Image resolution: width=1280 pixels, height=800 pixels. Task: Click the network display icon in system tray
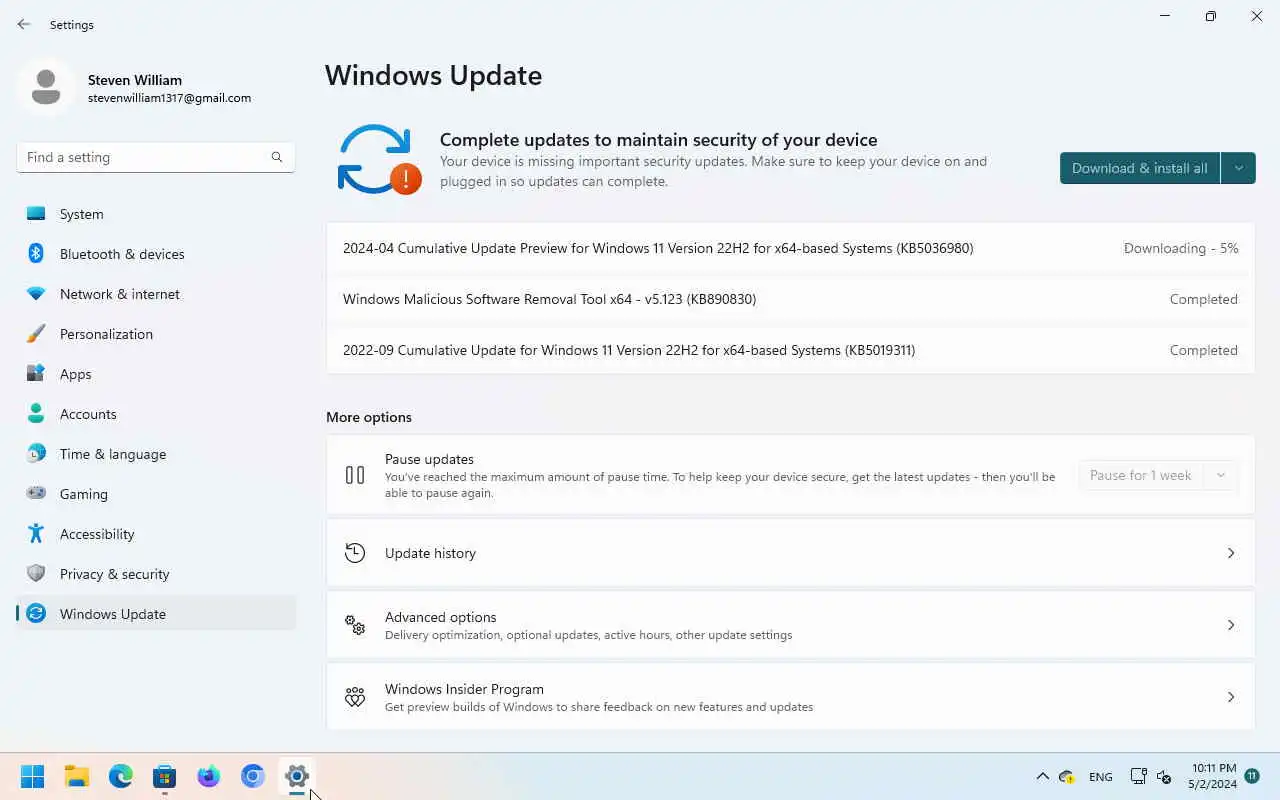[x=1138, y=776]
